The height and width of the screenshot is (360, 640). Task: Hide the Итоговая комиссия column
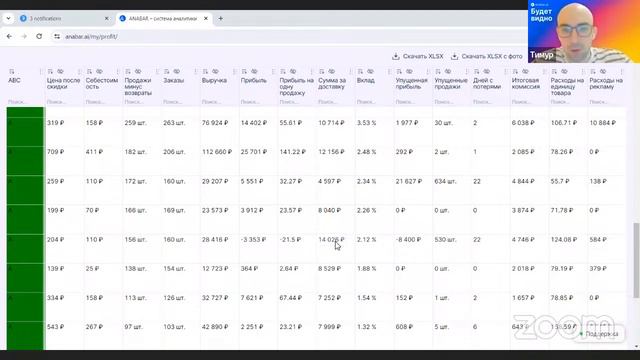point(525,72)
